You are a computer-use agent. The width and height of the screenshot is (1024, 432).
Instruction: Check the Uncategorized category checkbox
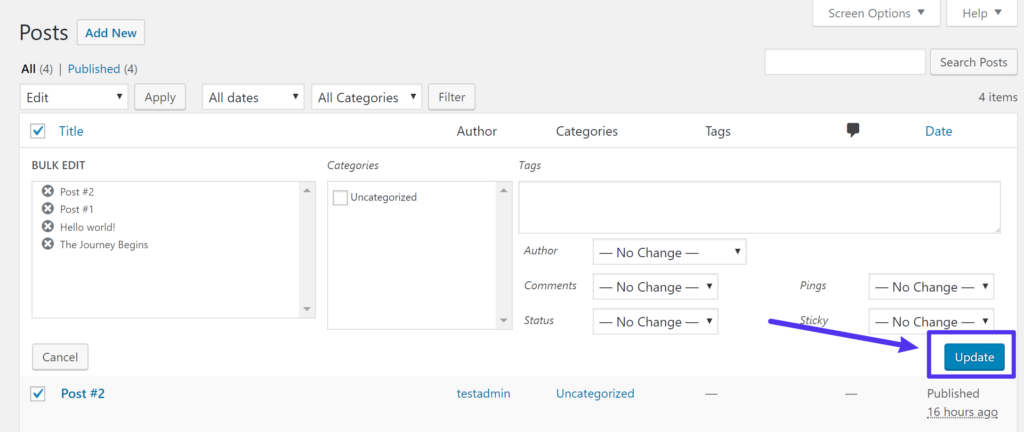pos(340,198)
